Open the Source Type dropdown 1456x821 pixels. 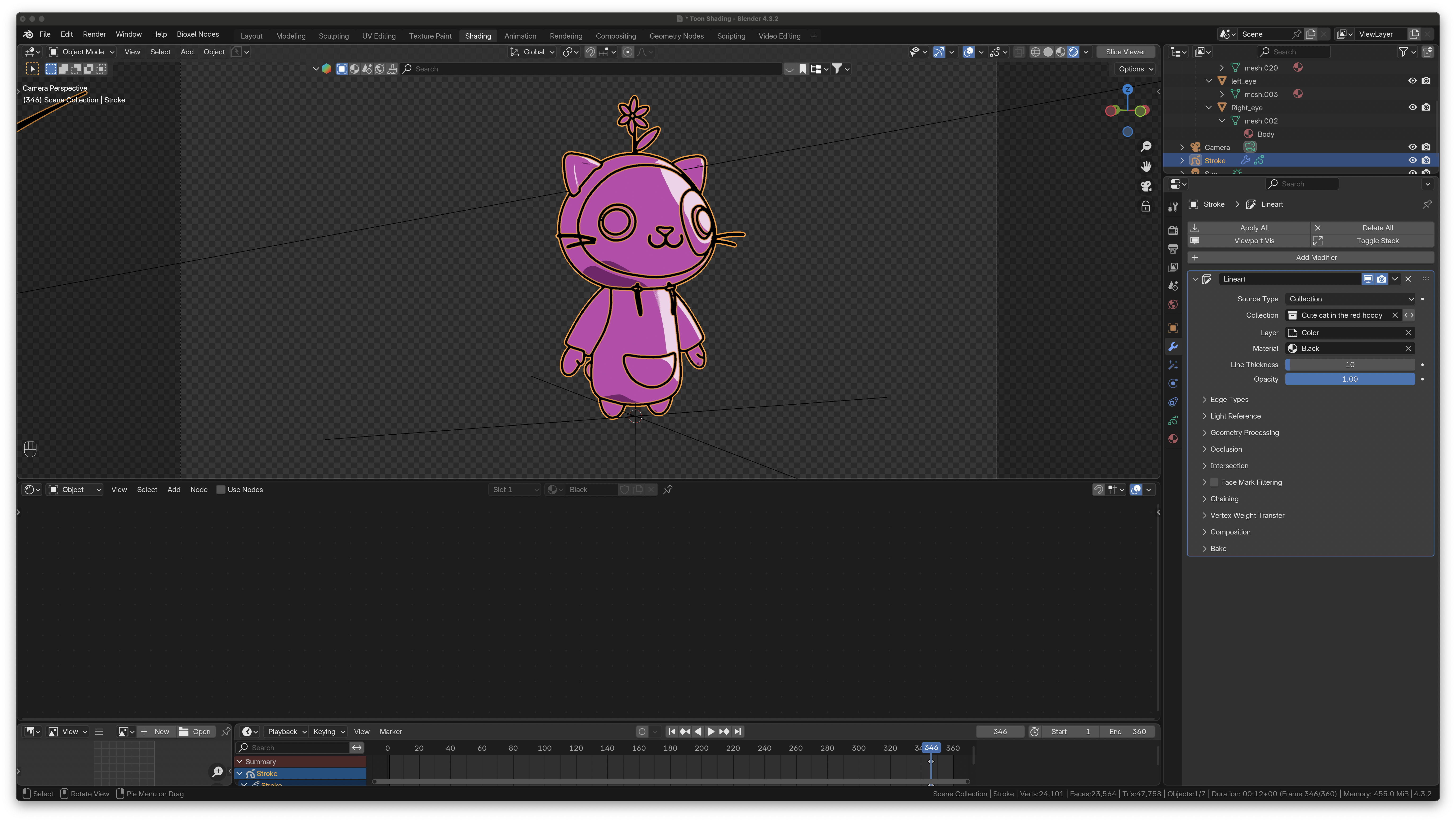click(1350, 299)
